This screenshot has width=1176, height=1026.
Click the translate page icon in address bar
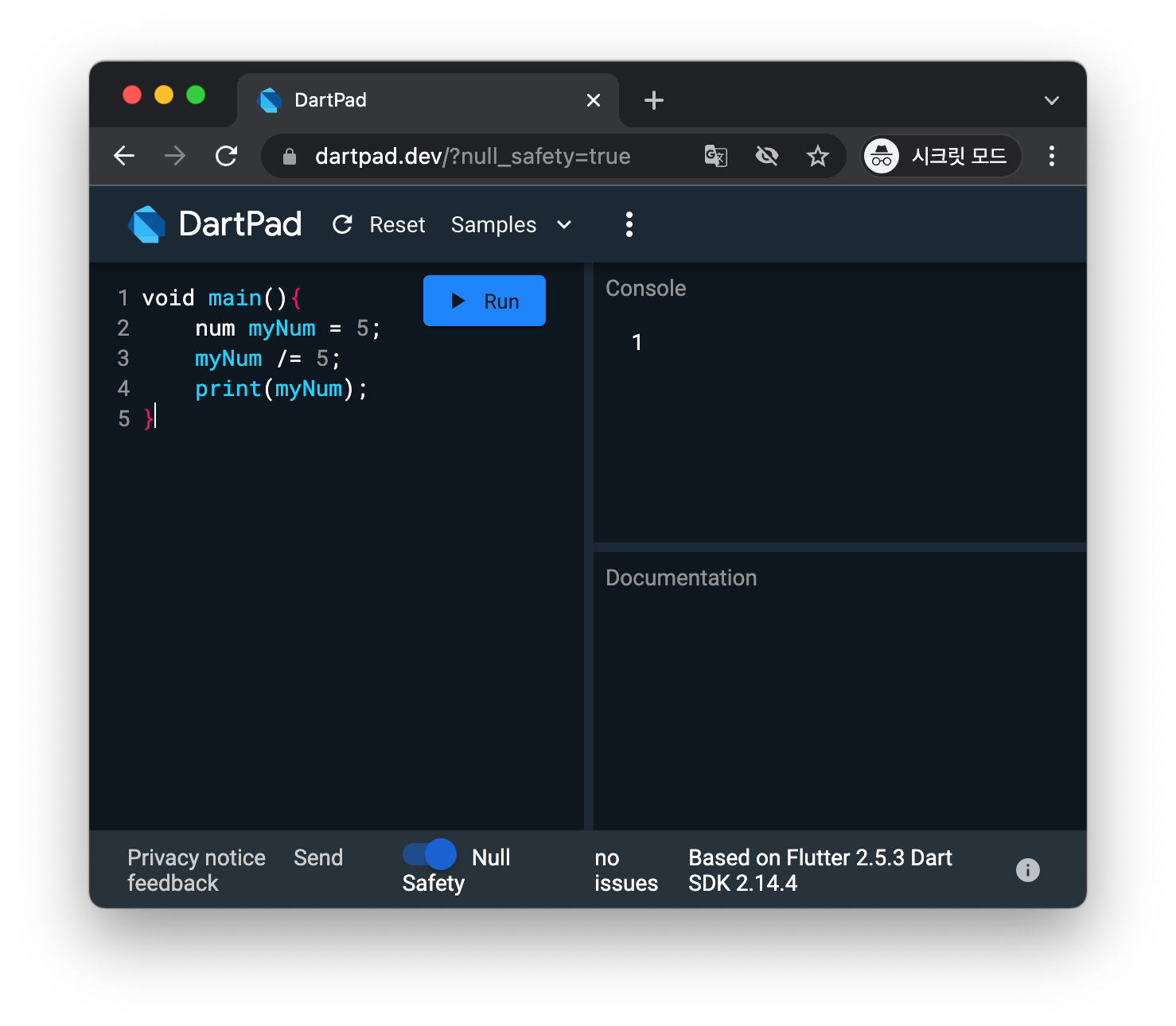[716, 156]
